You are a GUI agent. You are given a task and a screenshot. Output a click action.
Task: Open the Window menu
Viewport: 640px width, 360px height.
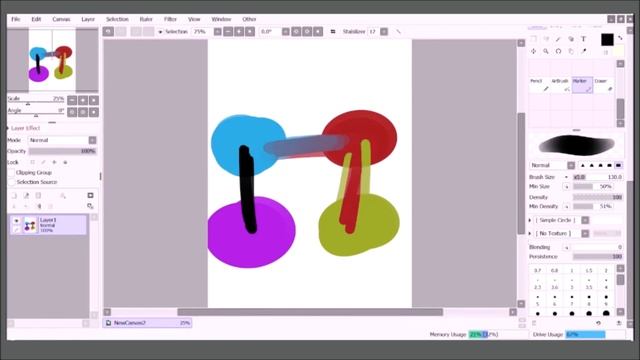click(x=221, y=19)
